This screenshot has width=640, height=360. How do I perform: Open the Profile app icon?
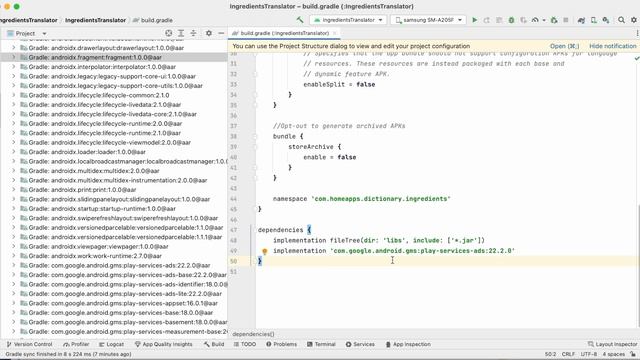pyautogui.click(x=535, y=20)
